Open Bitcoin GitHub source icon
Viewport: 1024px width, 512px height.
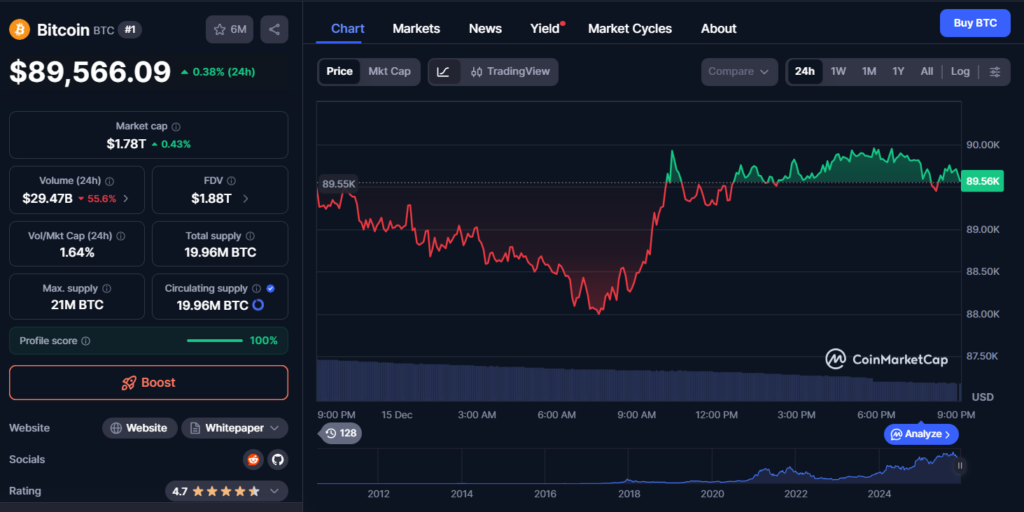click(x=277, y=459)
